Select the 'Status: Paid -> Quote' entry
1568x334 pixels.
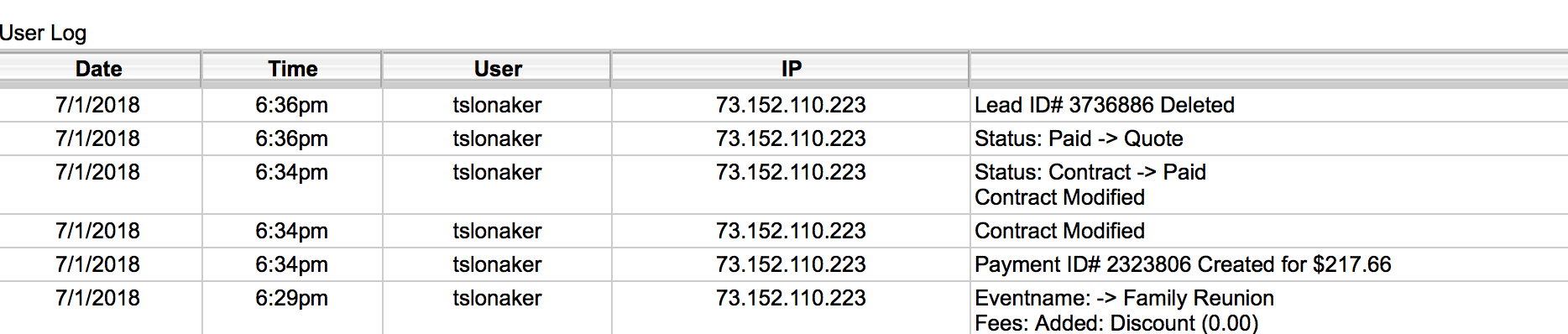(1079, 138)
